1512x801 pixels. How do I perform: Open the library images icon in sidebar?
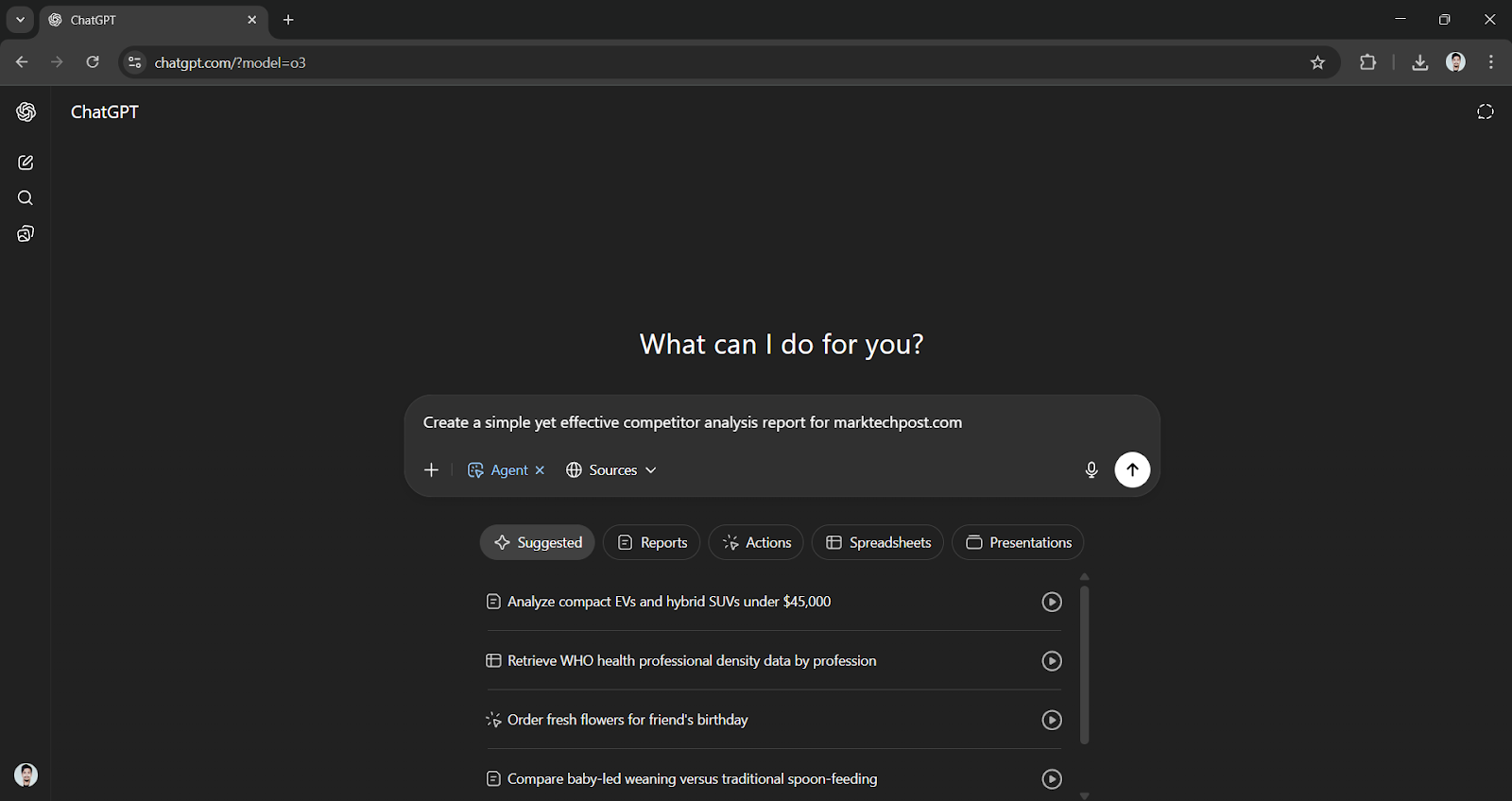(x=26, y=234)
